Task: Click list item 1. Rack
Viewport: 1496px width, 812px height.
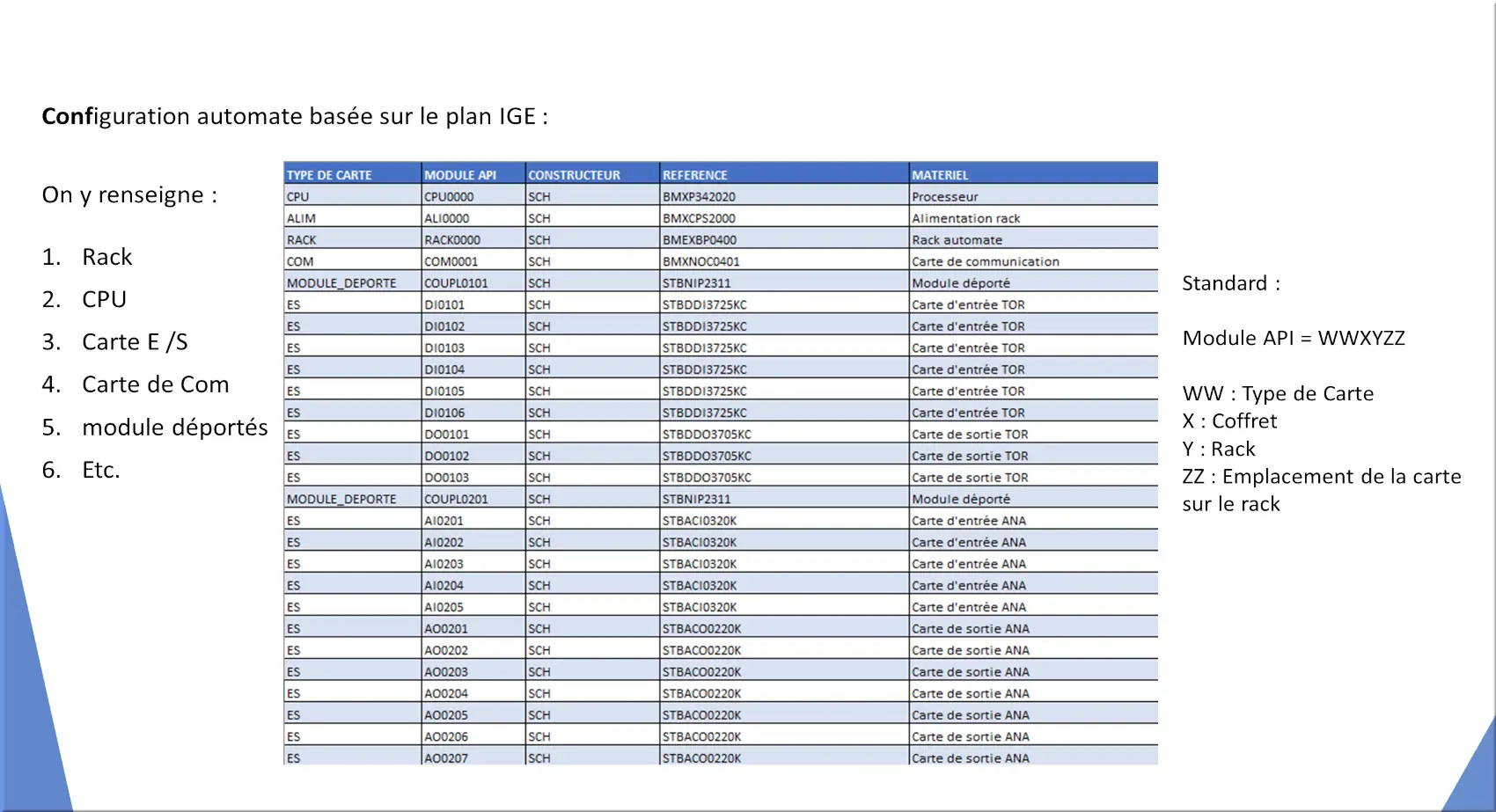Action: coord(87,257)
